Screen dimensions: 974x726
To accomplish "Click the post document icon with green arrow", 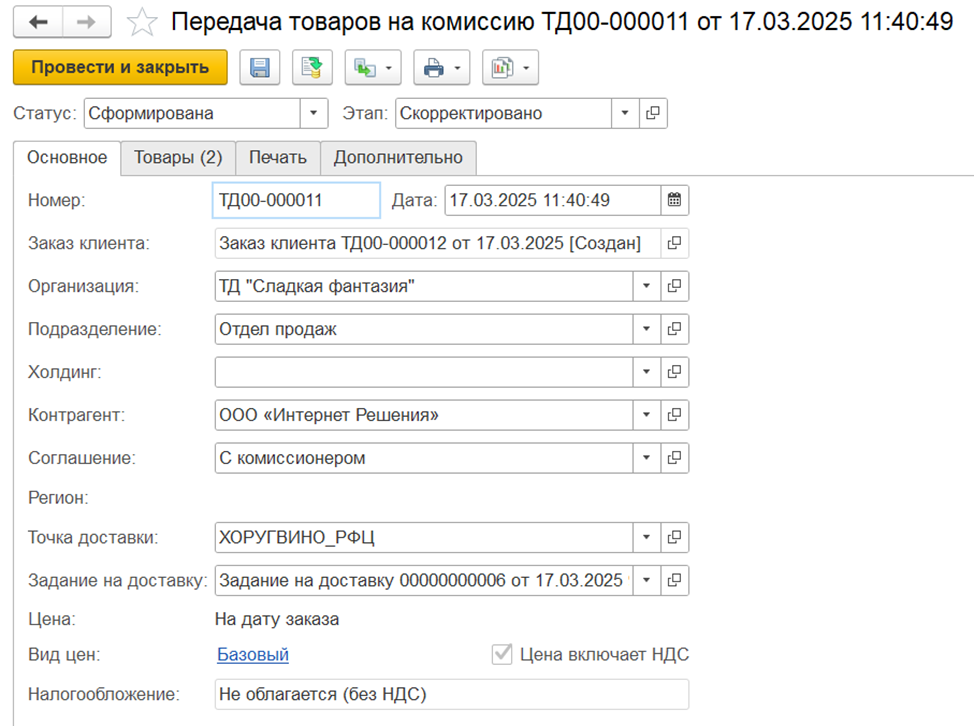I will (312, 68).
